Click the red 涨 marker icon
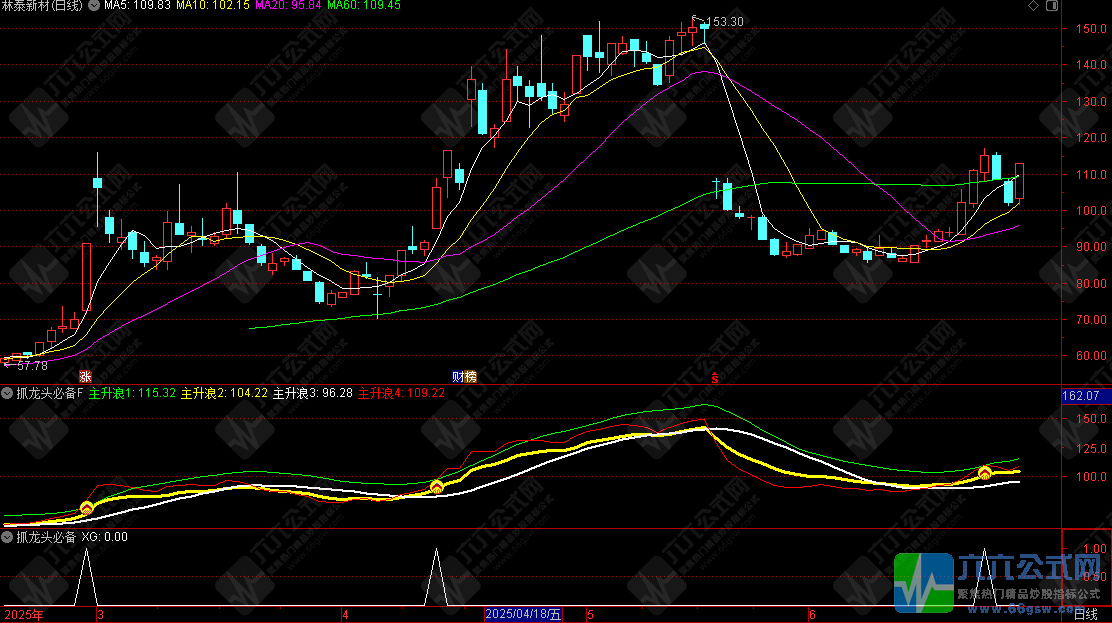The height and width of the screenshot is (623, 1112). click(85, 377)
